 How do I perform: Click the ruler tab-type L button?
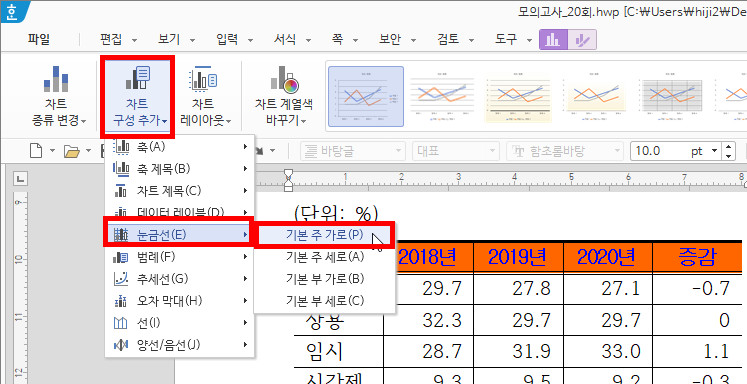tap(20, 178)
